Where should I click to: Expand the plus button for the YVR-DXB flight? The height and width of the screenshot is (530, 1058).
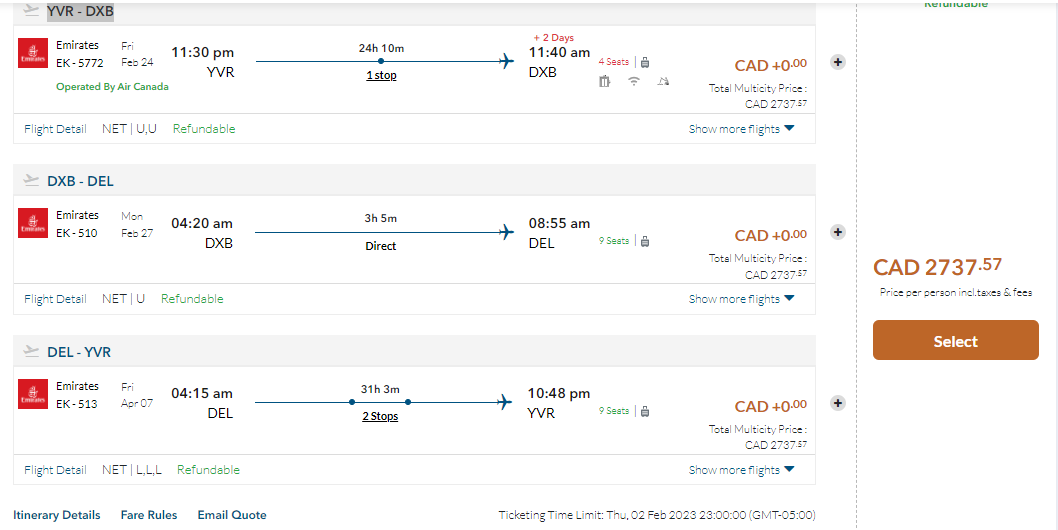(838, 61)
